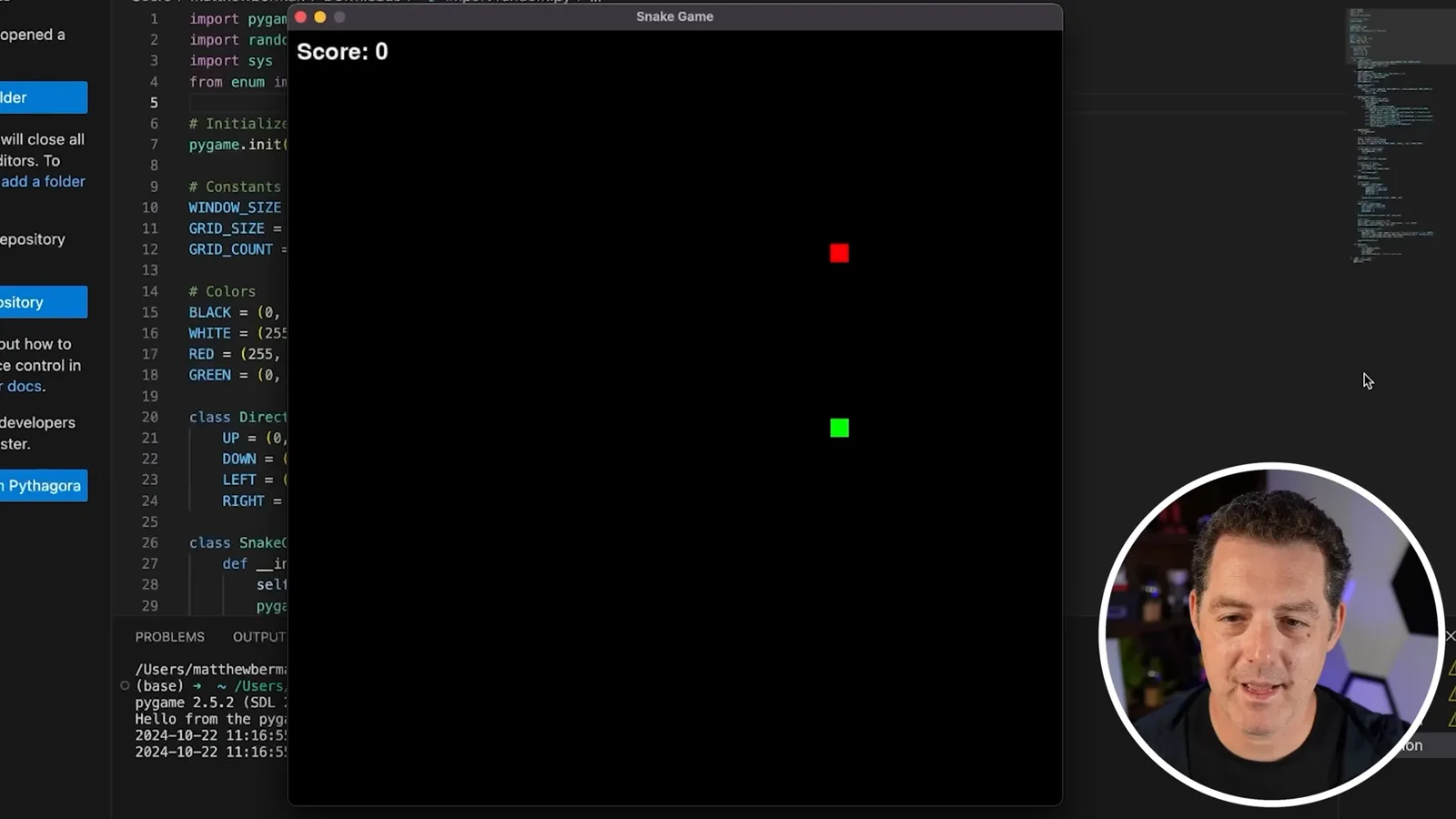The height and width of the screenshot is (819, 1456).
Task: Click the 'pygame 2.5.2 (SDL' terminal line
Action: tap(211, 703)
